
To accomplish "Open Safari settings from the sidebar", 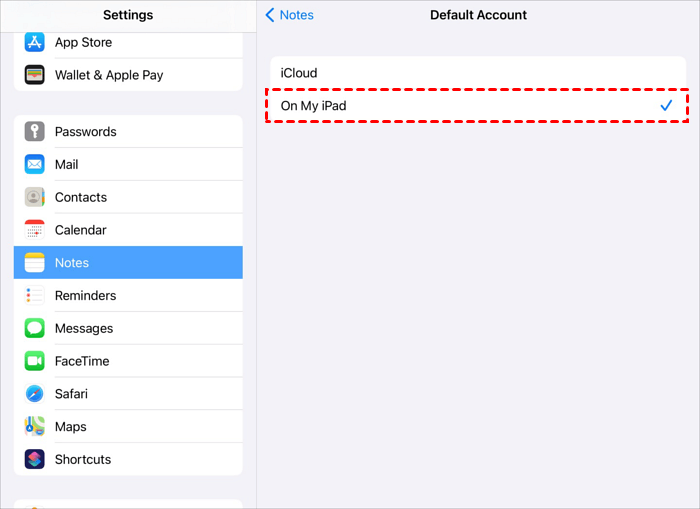I will tap(128, 394).
